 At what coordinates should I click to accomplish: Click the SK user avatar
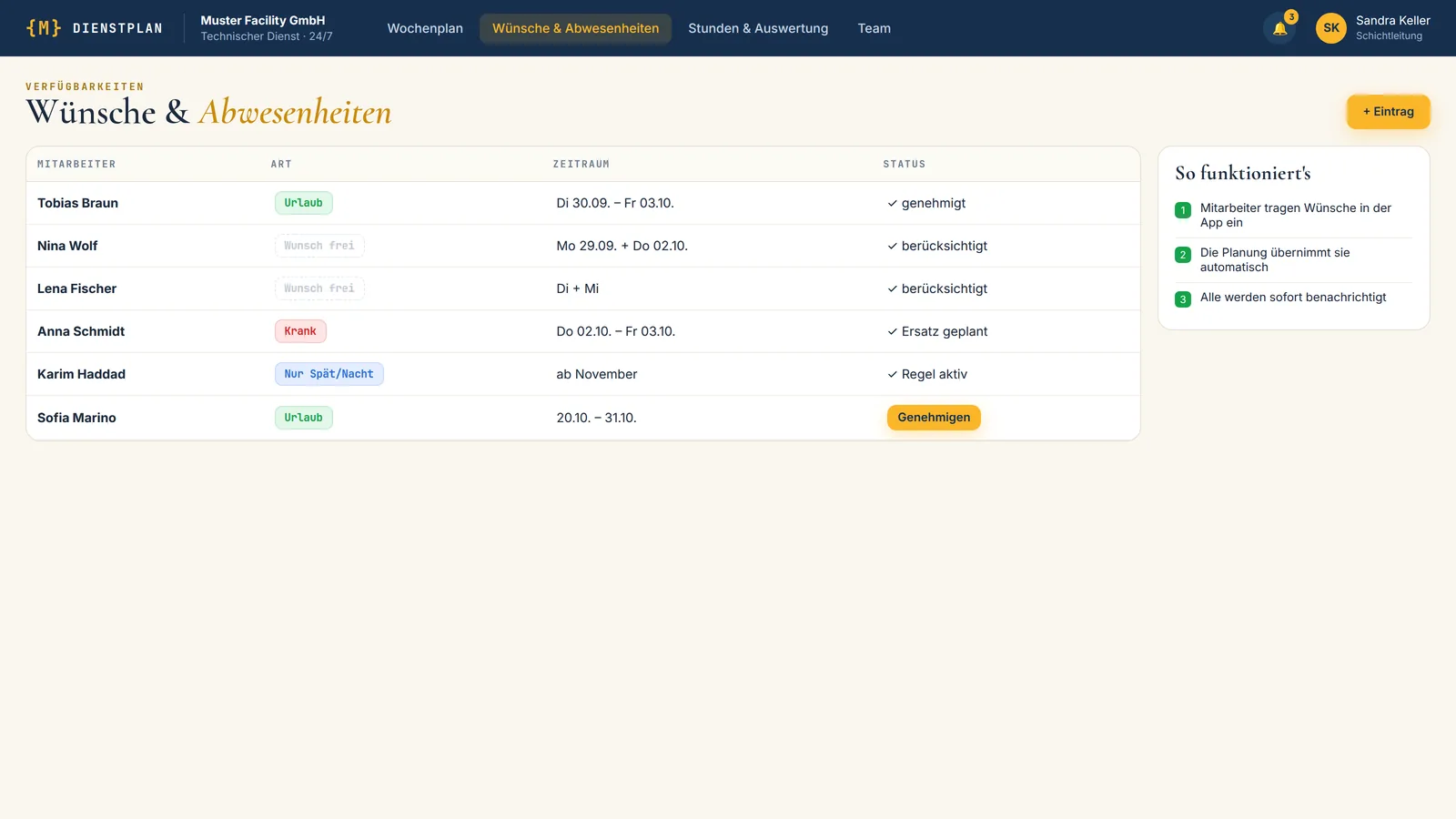tap(1331, 28)
